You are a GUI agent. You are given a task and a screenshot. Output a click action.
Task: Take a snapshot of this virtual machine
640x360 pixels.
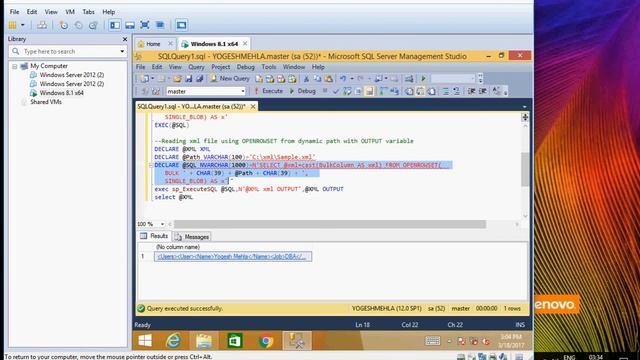coord(64,25)
